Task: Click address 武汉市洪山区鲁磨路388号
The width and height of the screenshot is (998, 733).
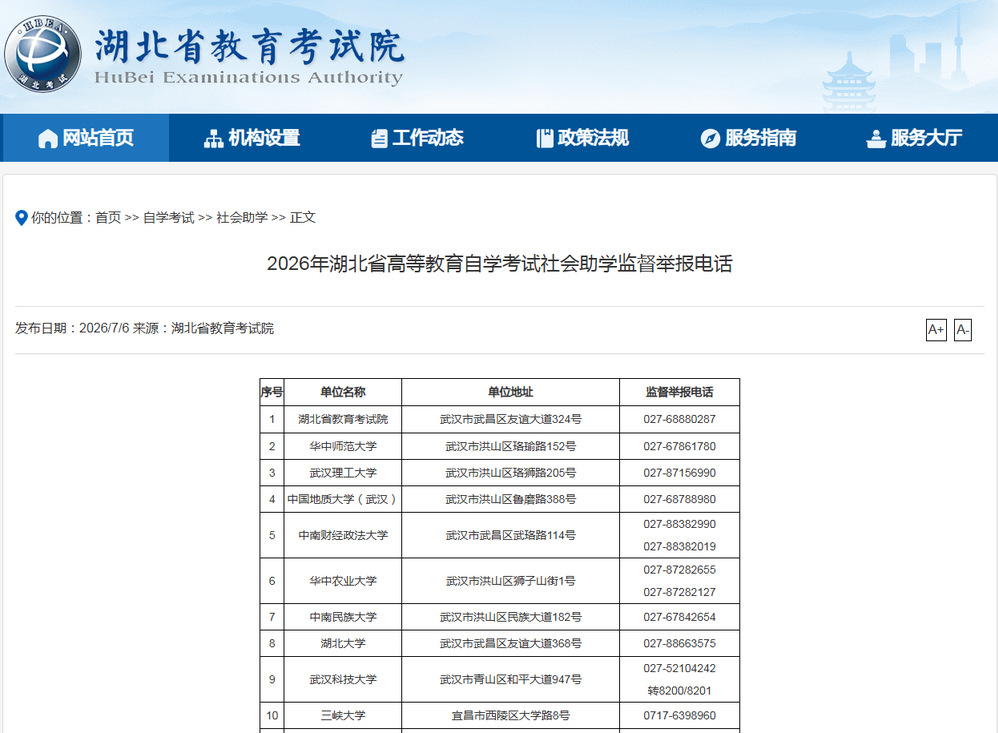Action: pos(510,499)
